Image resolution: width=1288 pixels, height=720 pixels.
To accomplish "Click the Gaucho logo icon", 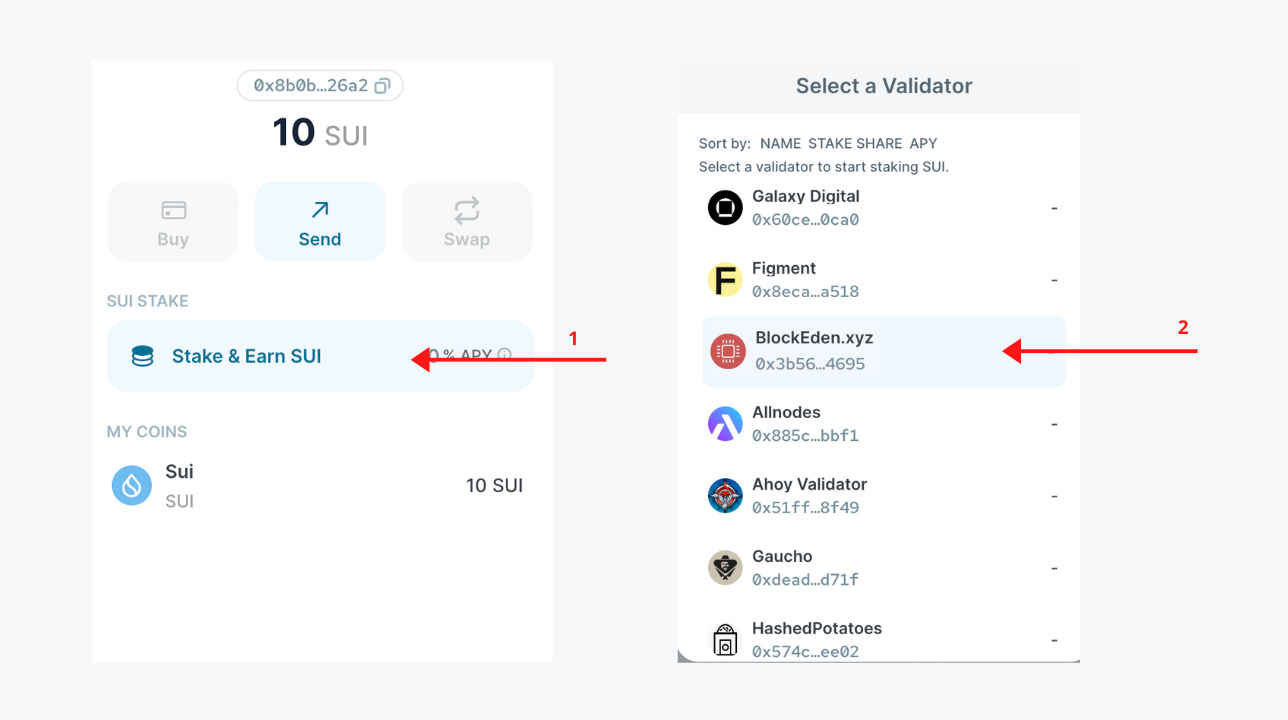I will coord(725,568).
